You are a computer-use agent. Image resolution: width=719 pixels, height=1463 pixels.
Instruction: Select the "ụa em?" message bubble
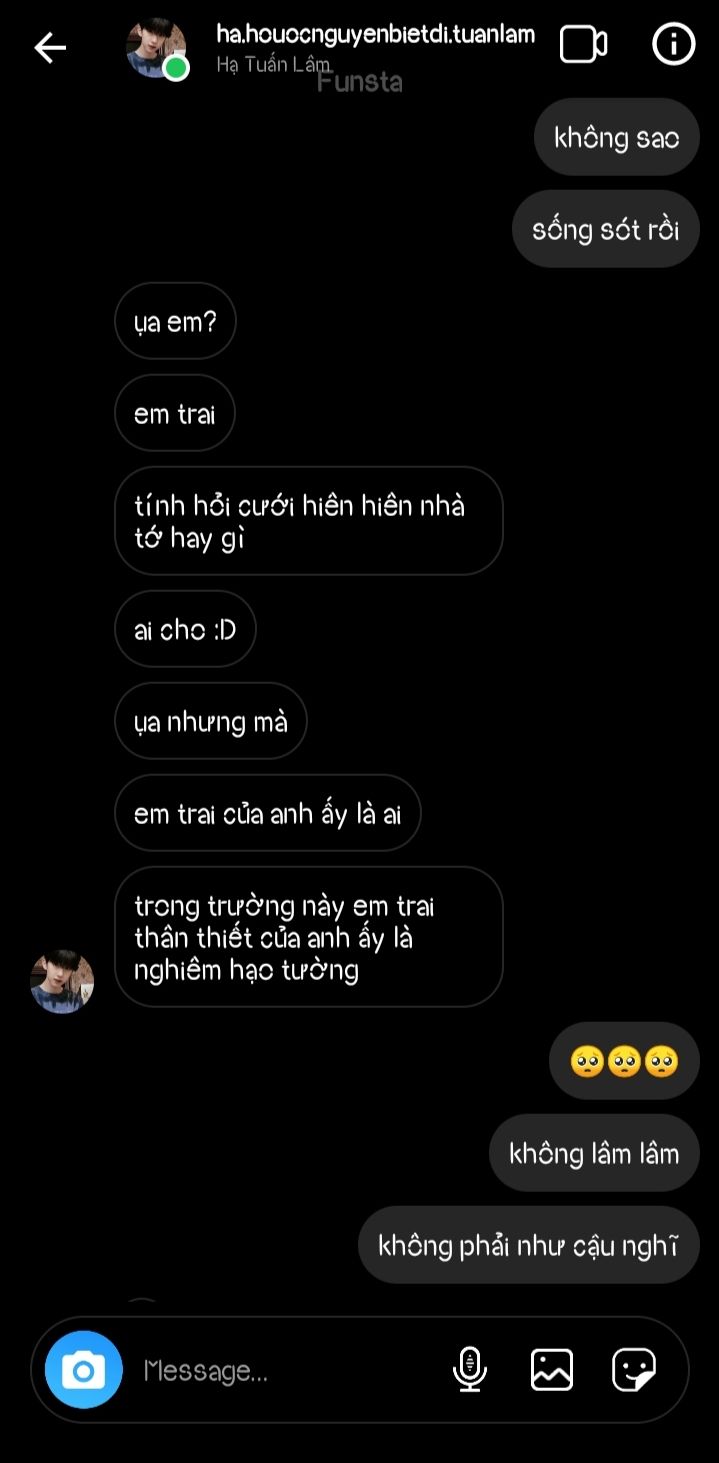point(175,321)
